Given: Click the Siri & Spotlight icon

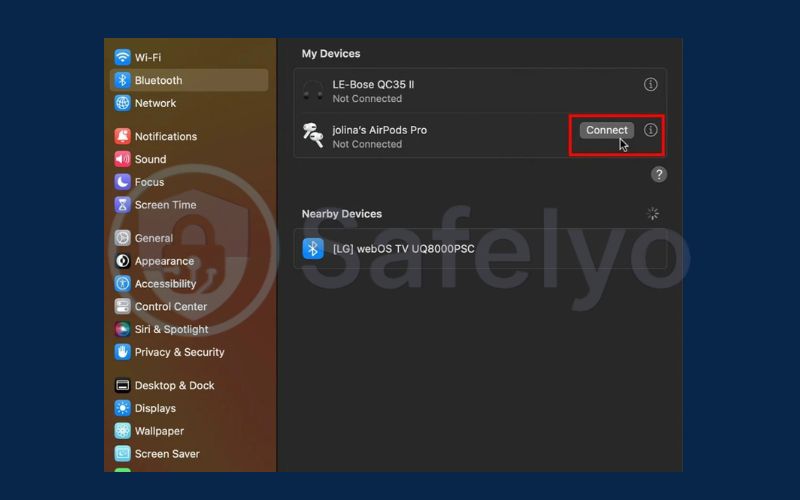Looking at the screenshot, I should pyautogui.click(x=122, y=329).
